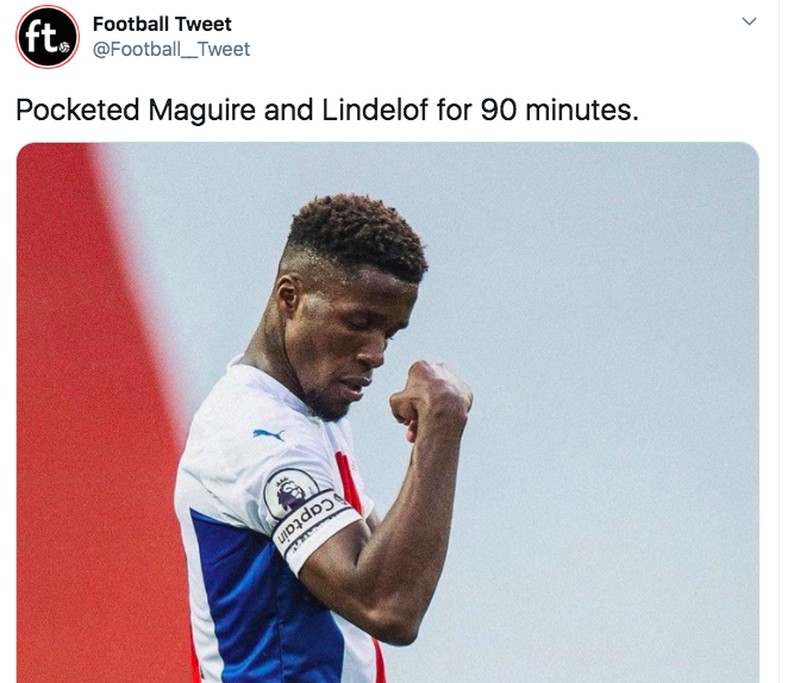Viewport: 800px width, 683px height.
Task: Click the Captain armband in the photo
Action: click(315, 524)
